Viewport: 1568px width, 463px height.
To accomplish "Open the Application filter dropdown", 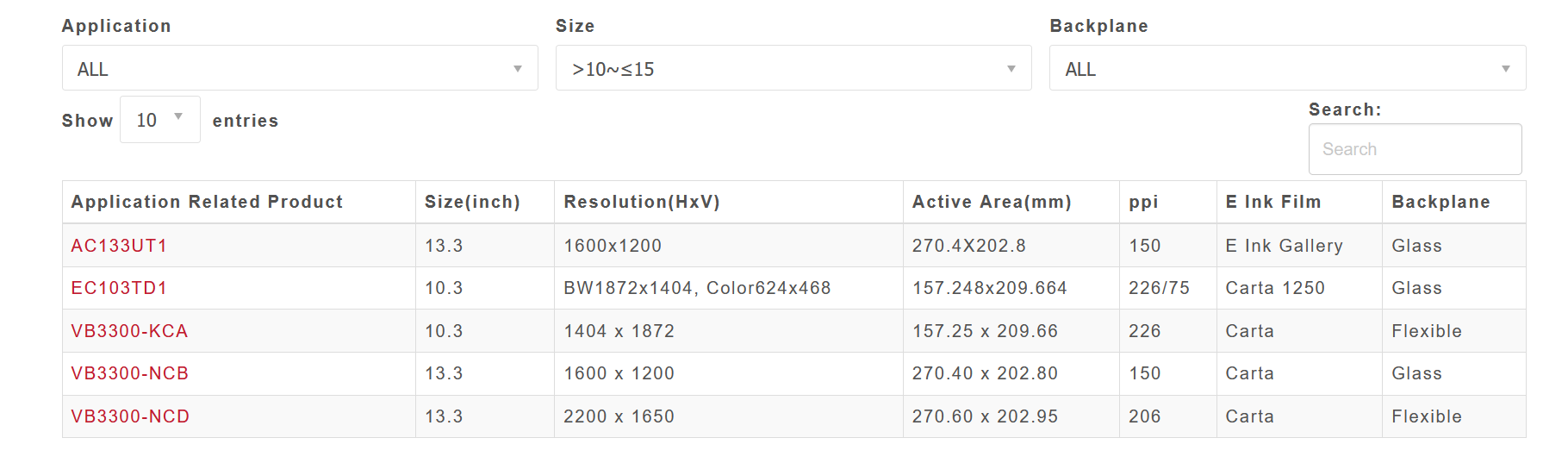I will [x=299, y=68].
